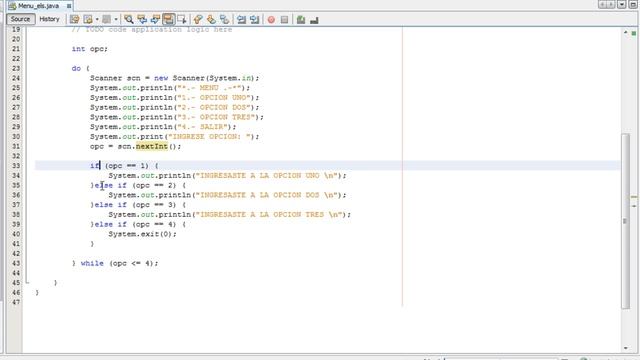Click line number 33 in the gutter
This screenshot has width=640, height=360.
[16, 166]
